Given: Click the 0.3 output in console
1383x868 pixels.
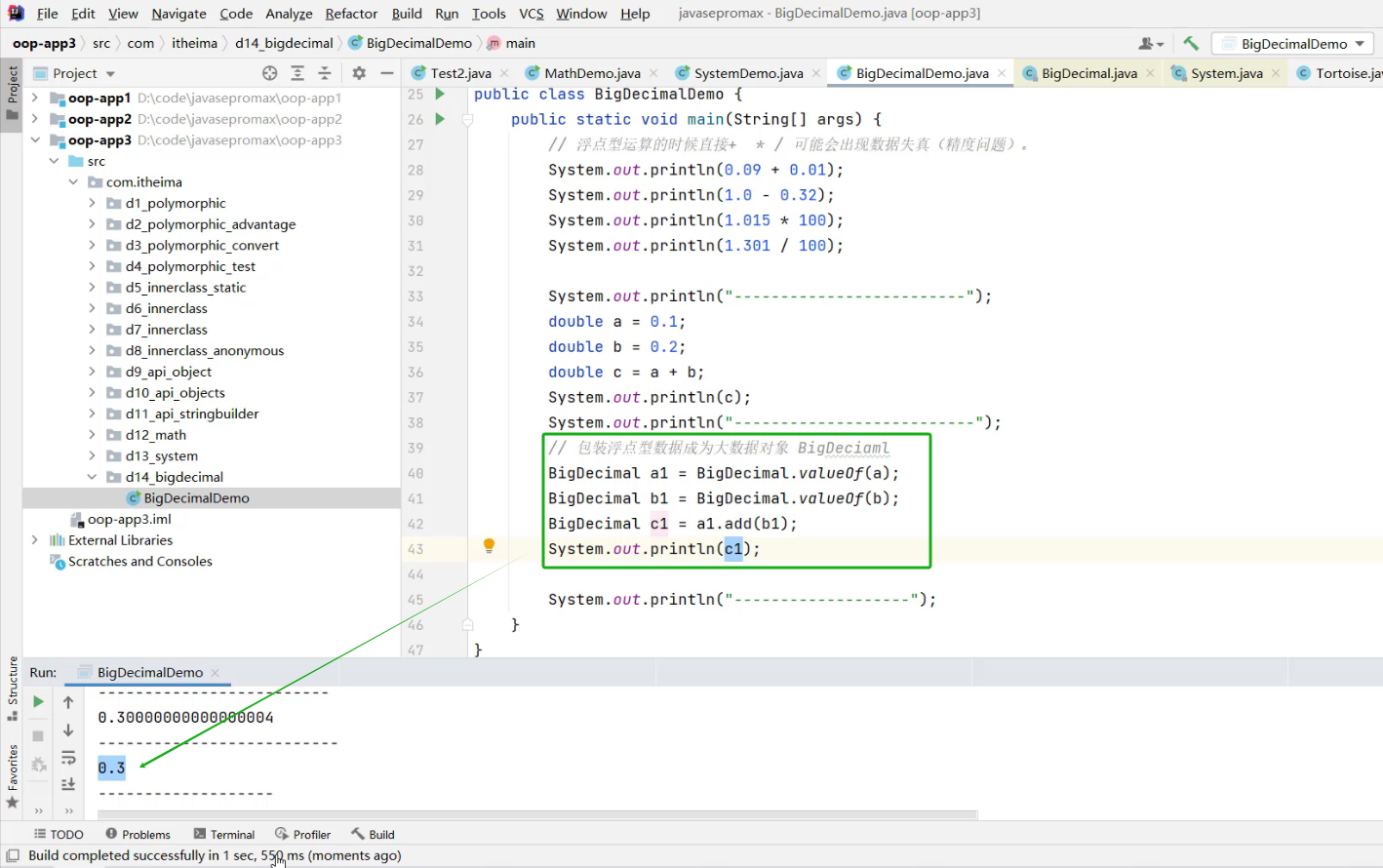Looking at the screenshot, I should (x=111, y=769).
